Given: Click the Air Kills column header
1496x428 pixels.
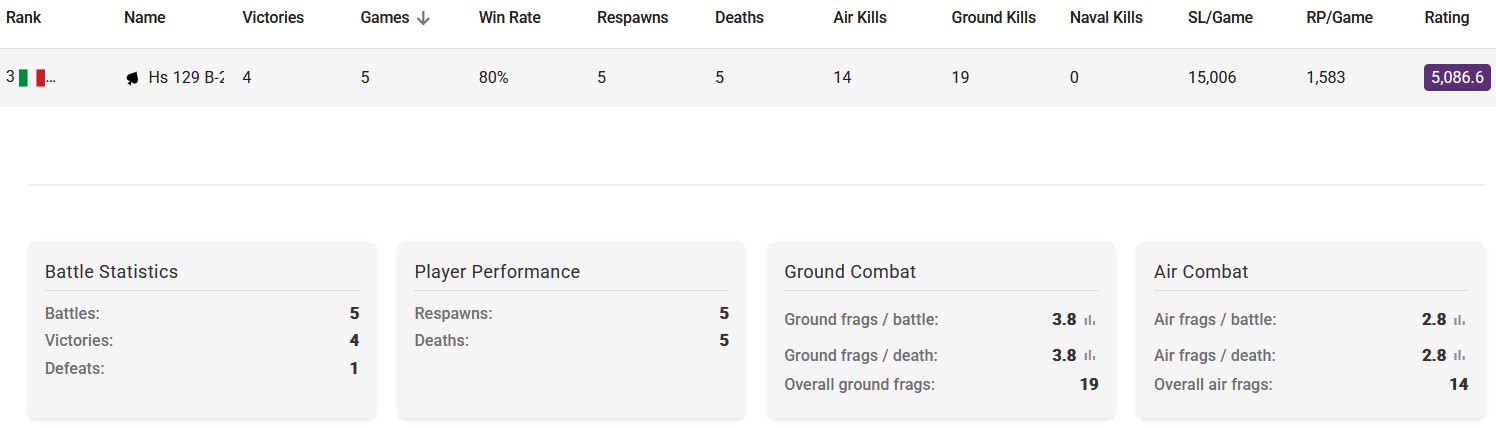Looking at the screenshot, I should (x=860, y=18).
